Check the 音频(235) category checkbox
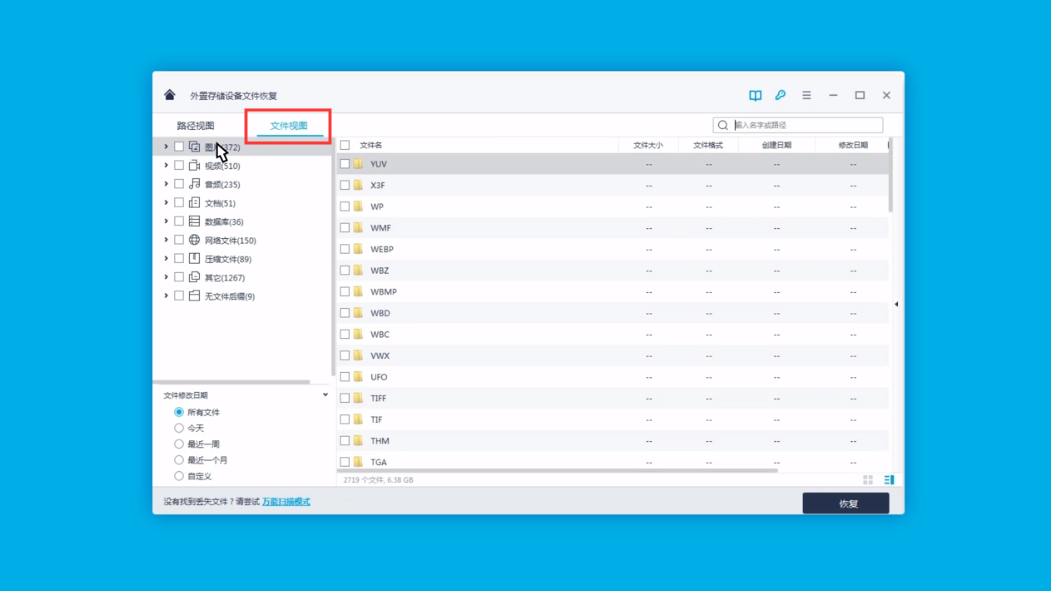The image size is (1051, 591). 179,184
